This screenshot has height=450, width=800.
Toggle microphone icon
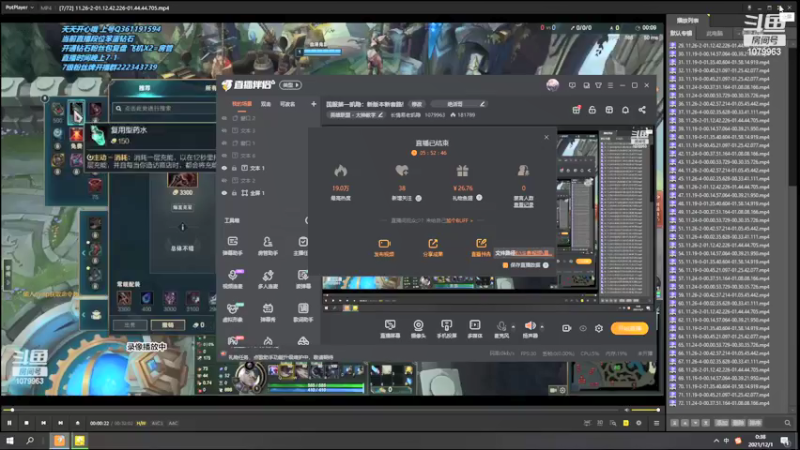pos(502,329)
